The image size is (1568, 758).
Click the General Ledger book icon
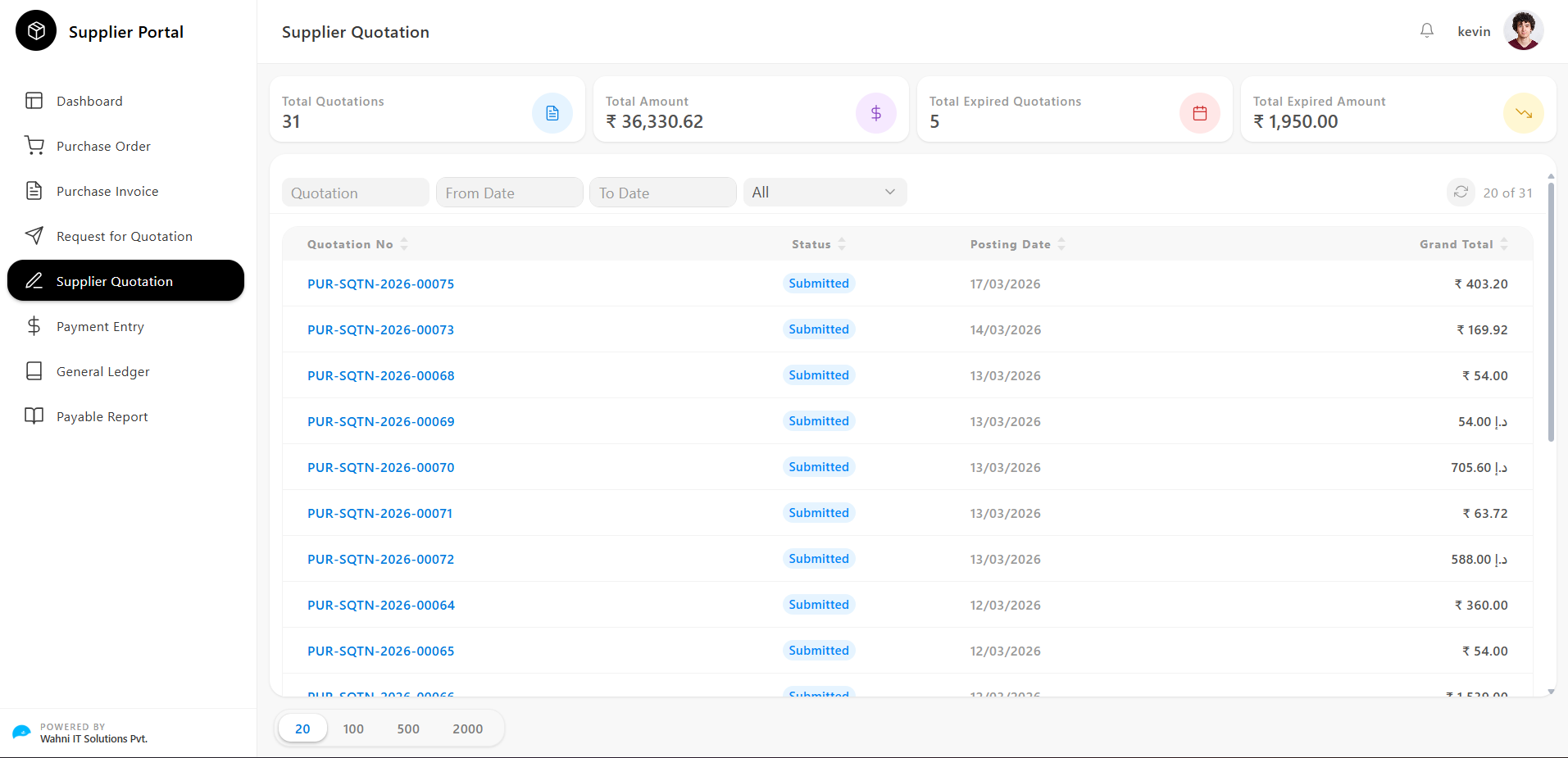pos(34,371)
